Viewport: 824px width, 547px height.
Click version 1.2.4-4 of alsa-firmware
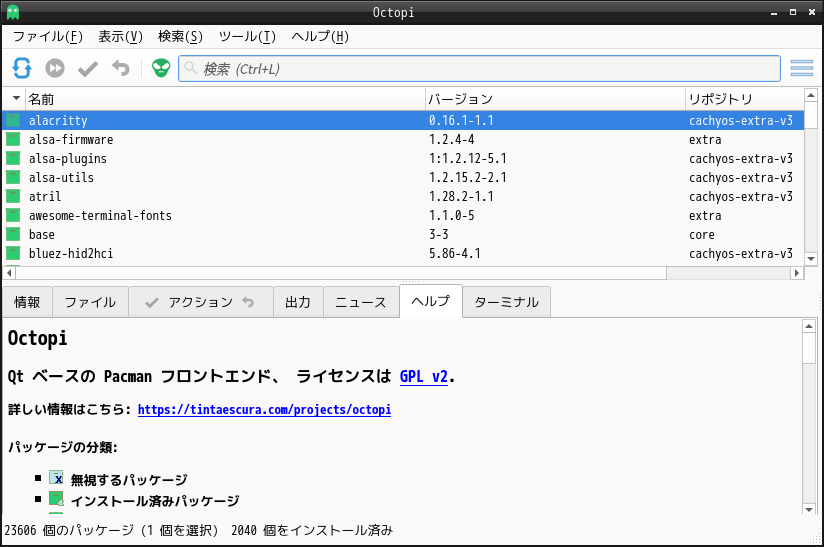pyautogui.click(x=451, y=139)
